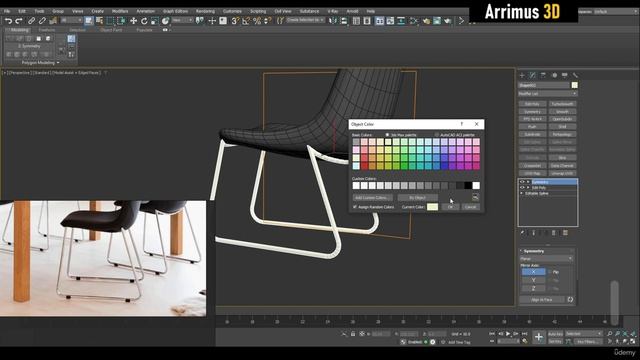Open the Utilities wrench tab

click(x=575, y=75)
